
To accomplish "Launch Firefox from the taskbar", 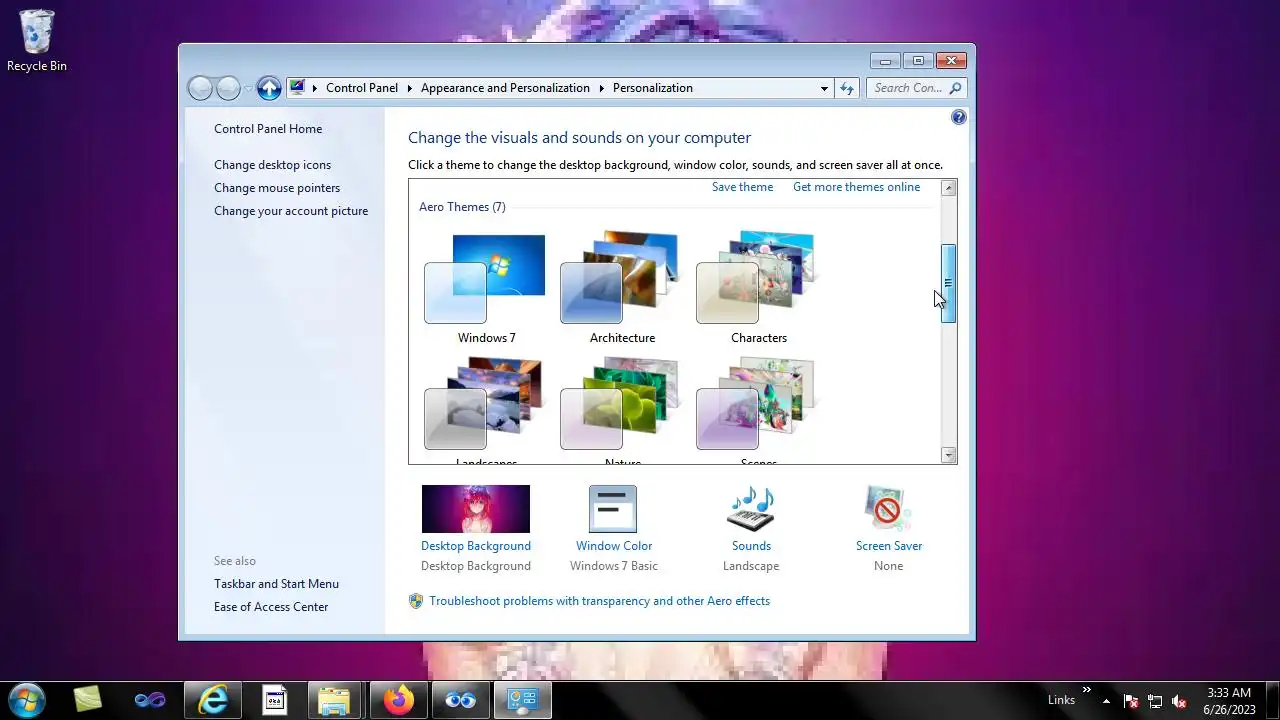I will (398, 700).
